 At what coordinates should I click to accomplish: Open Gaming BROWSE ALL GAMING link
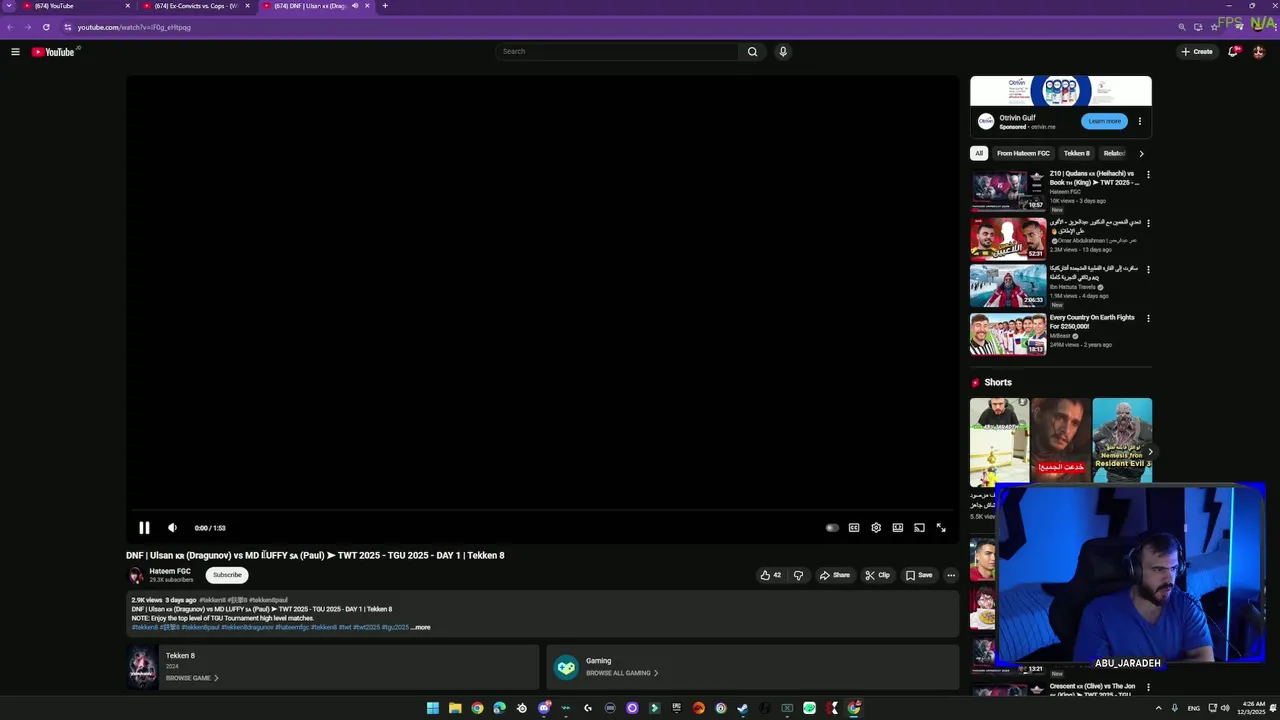pyautogui.click(x=622, y=673)
